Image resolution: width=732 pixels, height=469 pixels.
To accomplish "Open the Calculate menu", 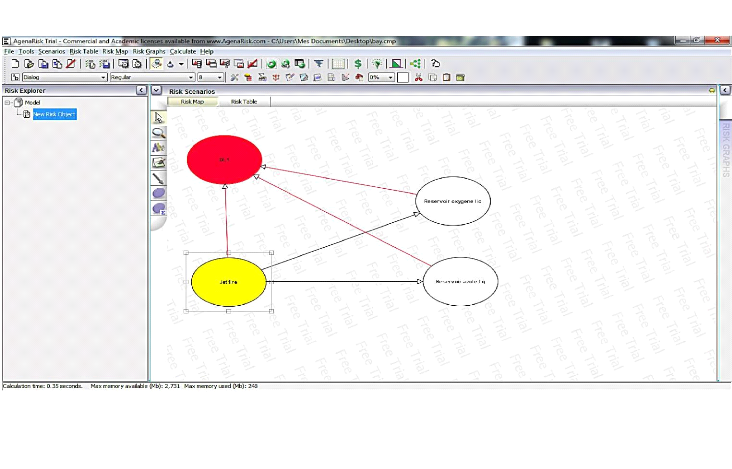I will [182, 51].
